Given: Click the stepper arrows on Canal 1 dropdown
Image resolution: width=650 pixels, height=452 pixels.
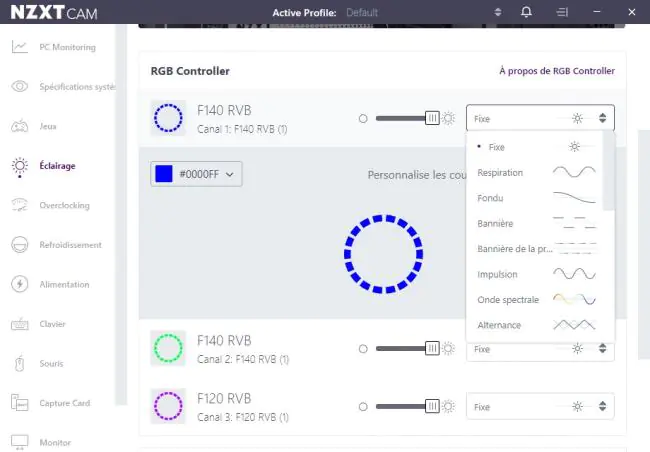Looking at the screenshot, I should pyautogui.click(x=602, y=118).
